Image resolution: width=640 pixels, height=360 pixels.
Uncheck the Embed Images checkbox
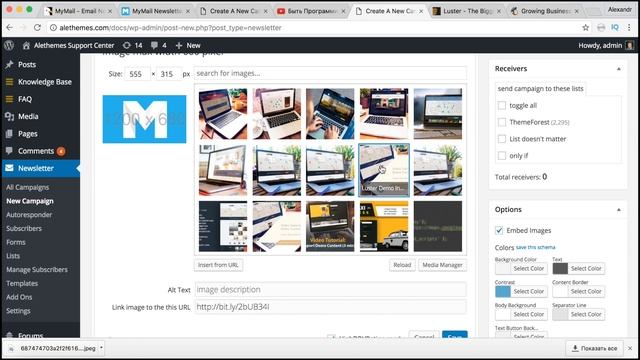499,230
